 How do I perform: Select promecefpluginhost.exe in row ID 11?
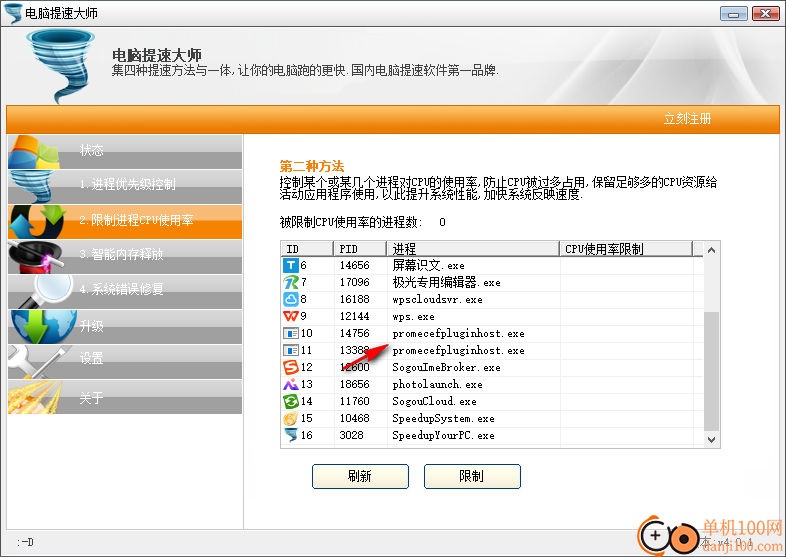(458, 350)
